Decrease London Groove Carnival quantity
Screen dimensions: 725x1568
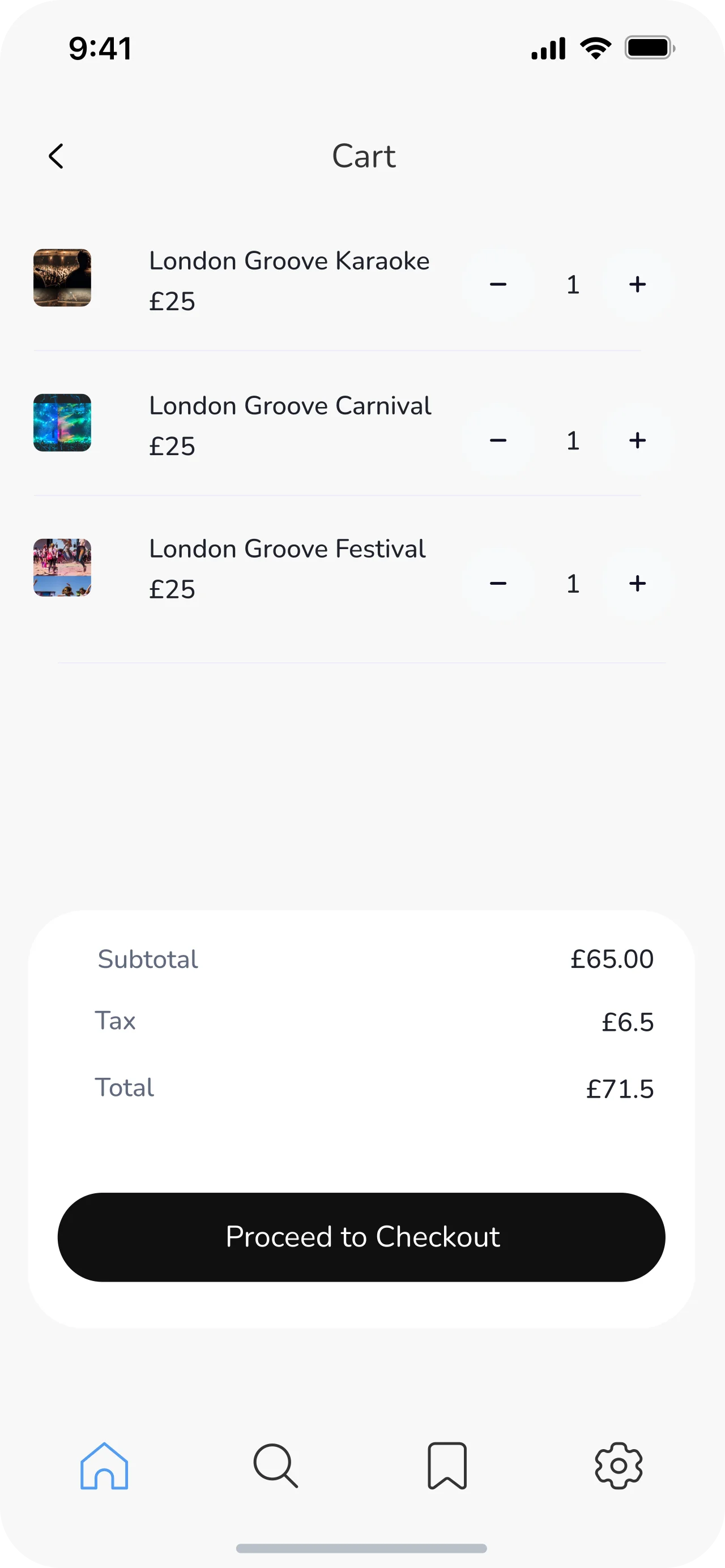coord(498,440)
